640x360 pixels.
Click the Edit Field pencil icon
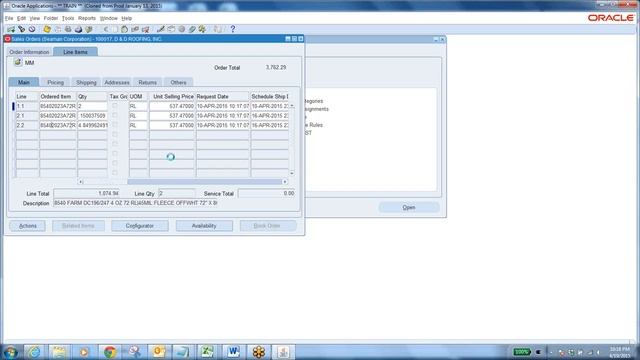[160, 29]
